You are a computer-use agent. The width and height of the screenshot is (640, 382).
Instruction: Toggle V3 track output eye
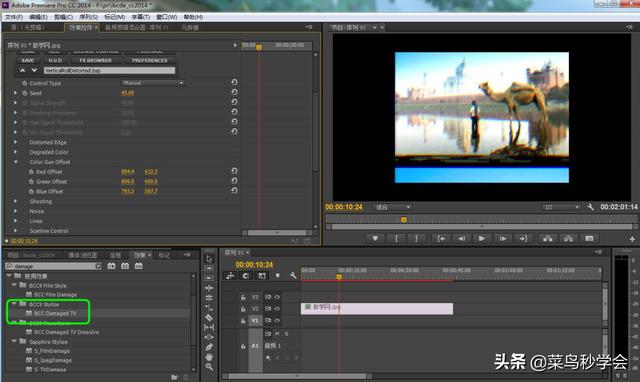(277, 297)
